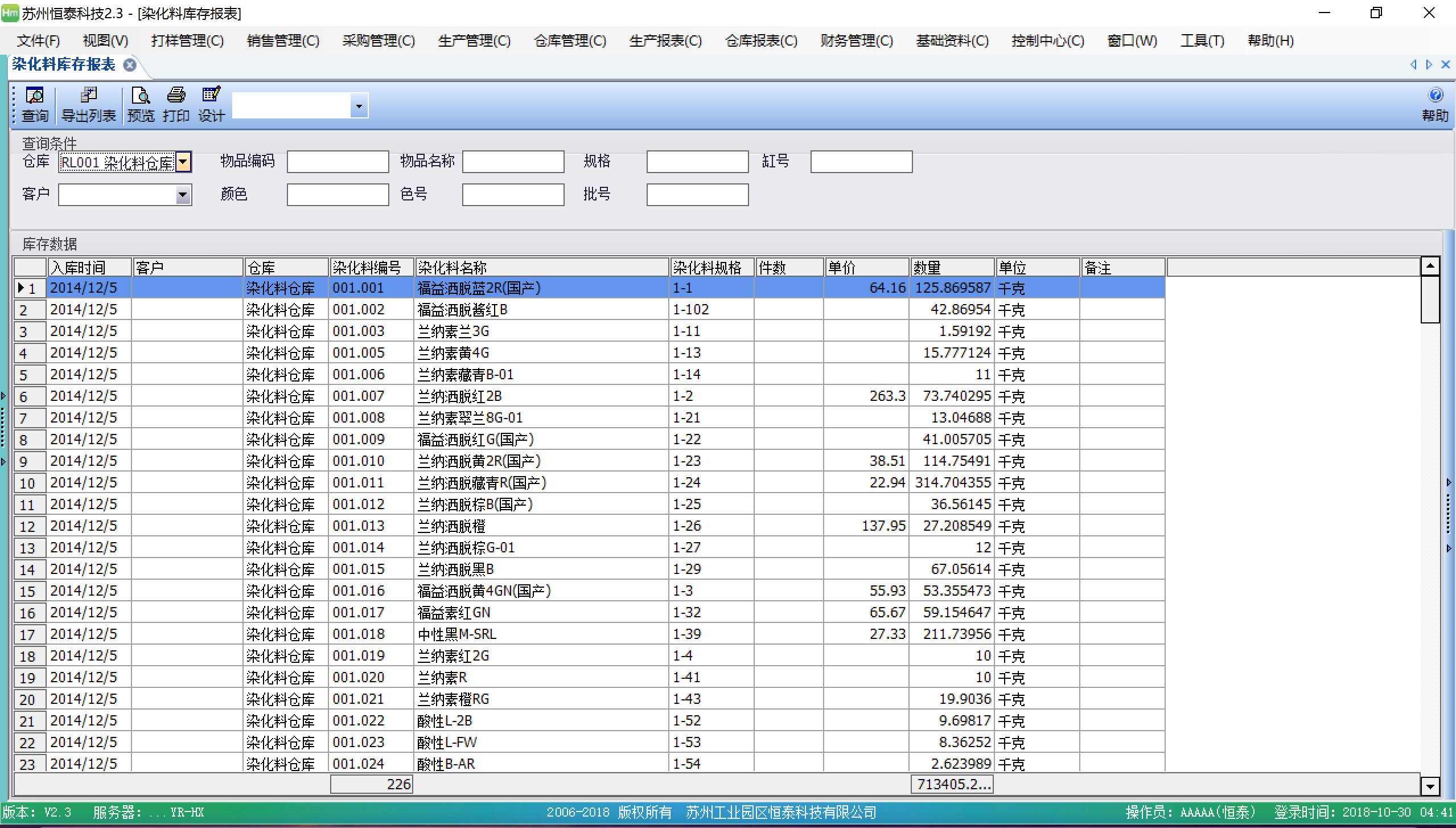Select cell 兰纳酒脱藏青R(国产)
Image resolution: width=1456 pixels, height=828 pixels.
[x=541, y=483]
